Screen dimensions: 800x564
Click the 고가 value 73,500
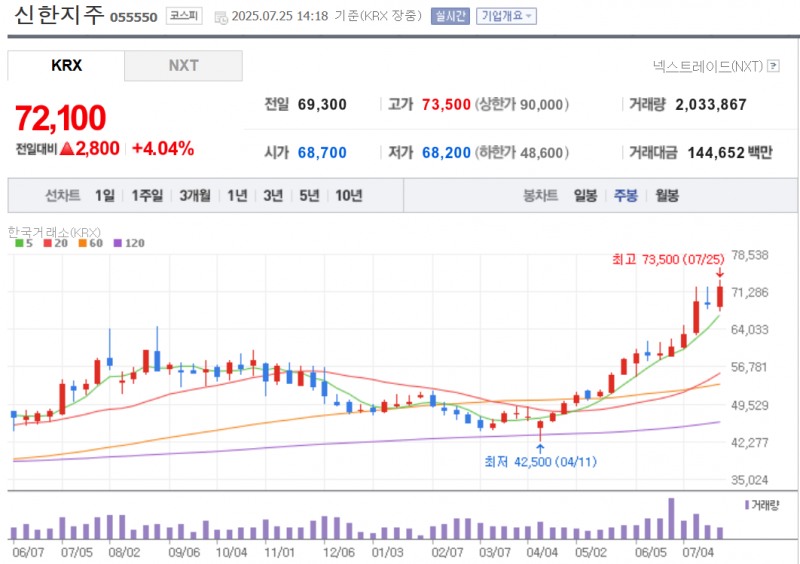pyautogui.click(x=446, y=105)
